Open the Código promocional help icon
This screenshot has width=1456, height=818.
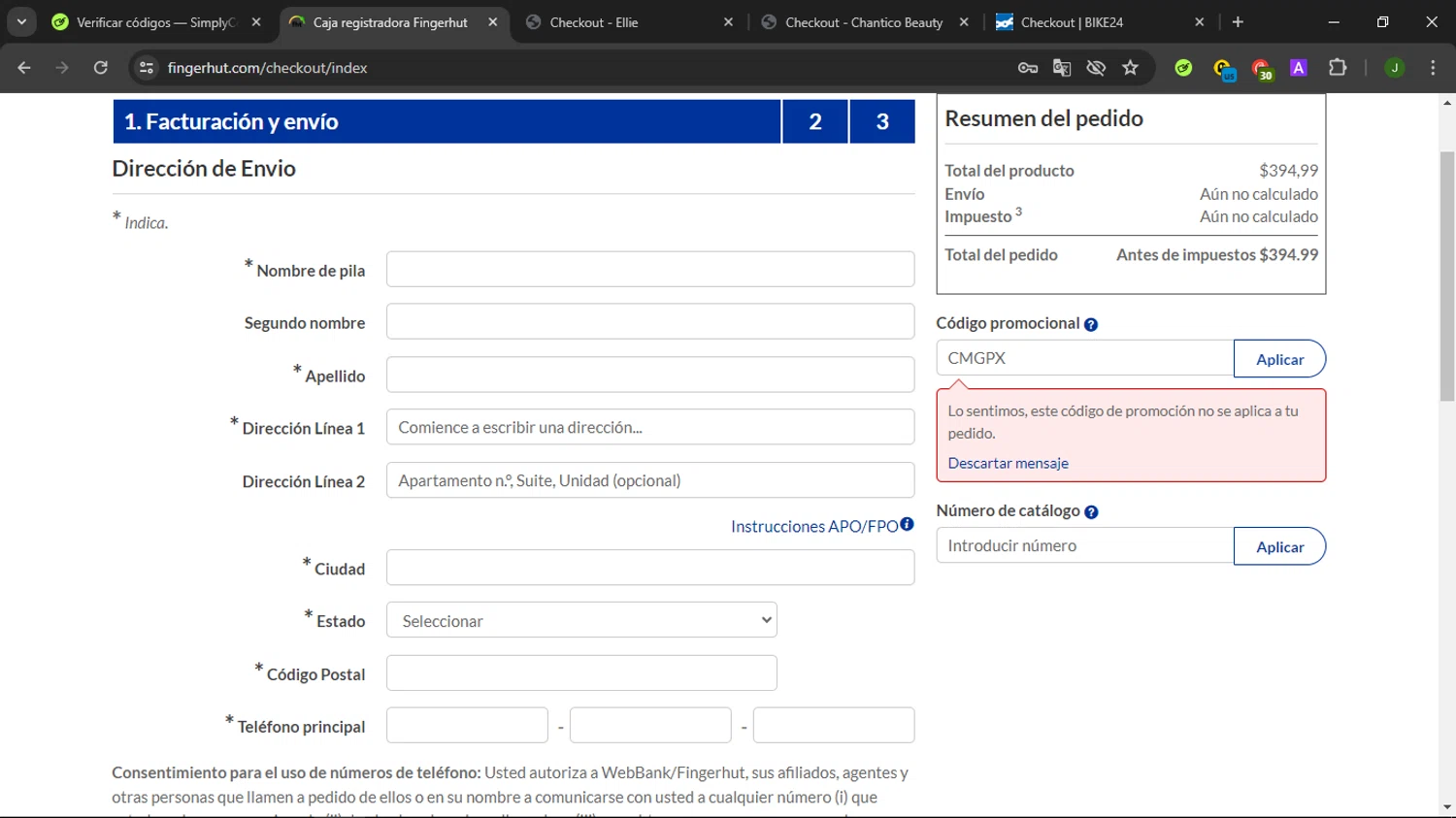click(1091, 325)
